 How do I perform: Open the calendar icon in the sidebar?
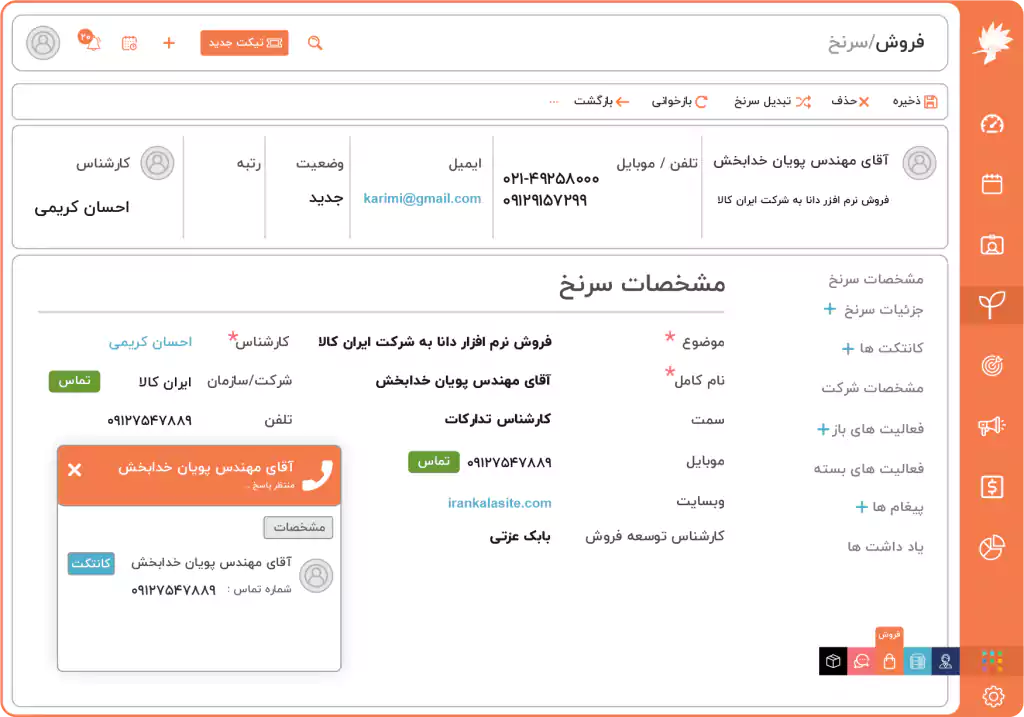pyautogui.click(x=992, y=184)
